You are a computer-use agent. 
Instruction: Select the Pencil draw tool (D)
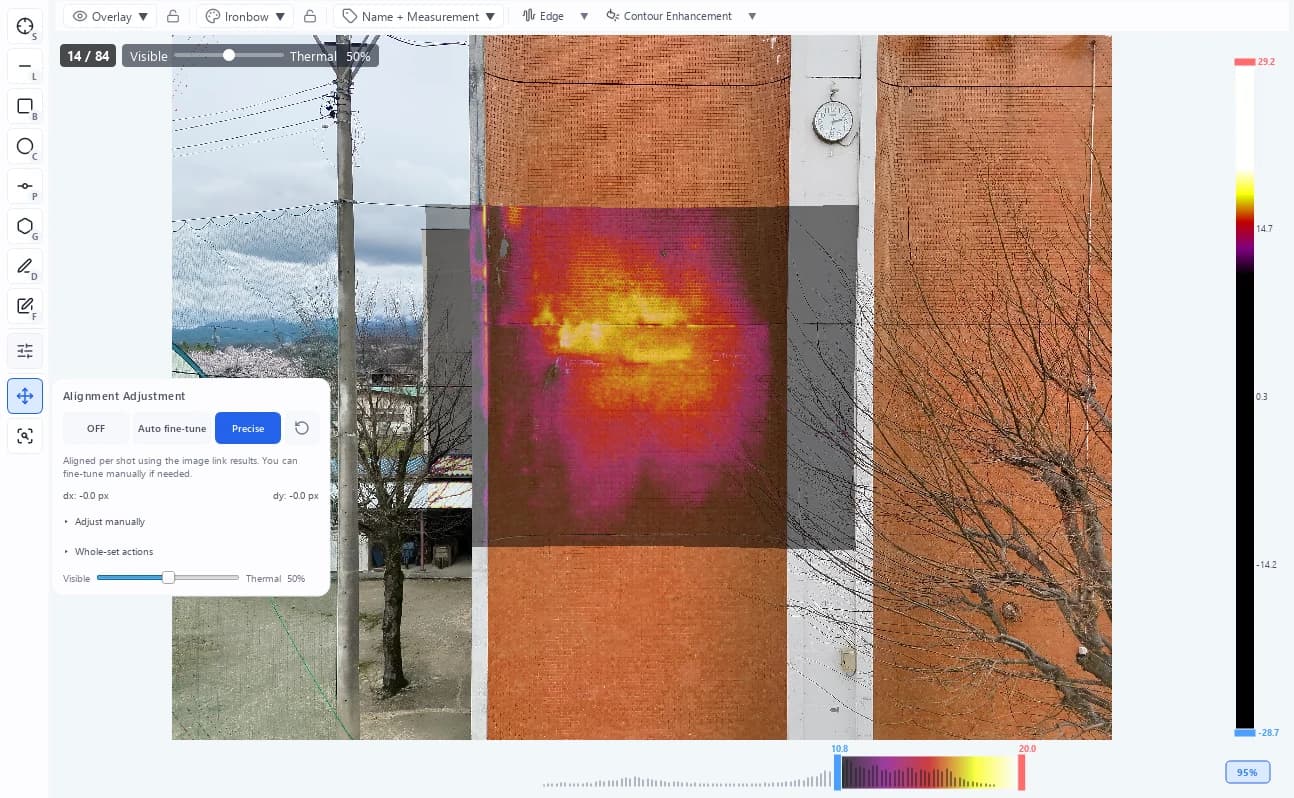click(x=25, y=267)
